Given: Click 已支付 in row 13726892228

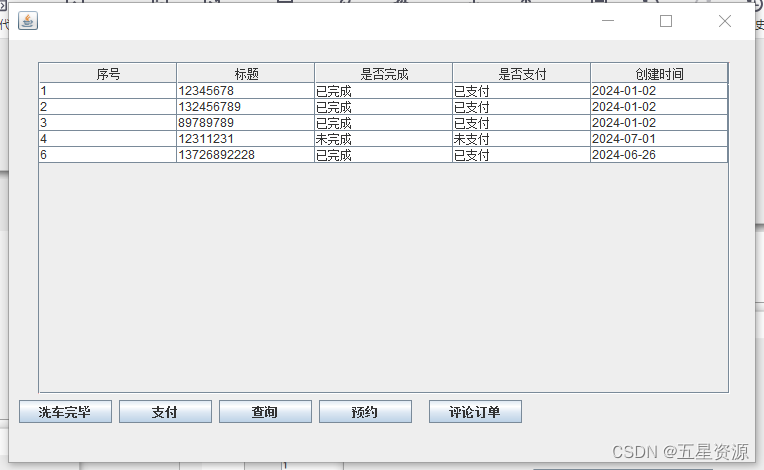Looking at the screenshot, I should coord(521,155).
